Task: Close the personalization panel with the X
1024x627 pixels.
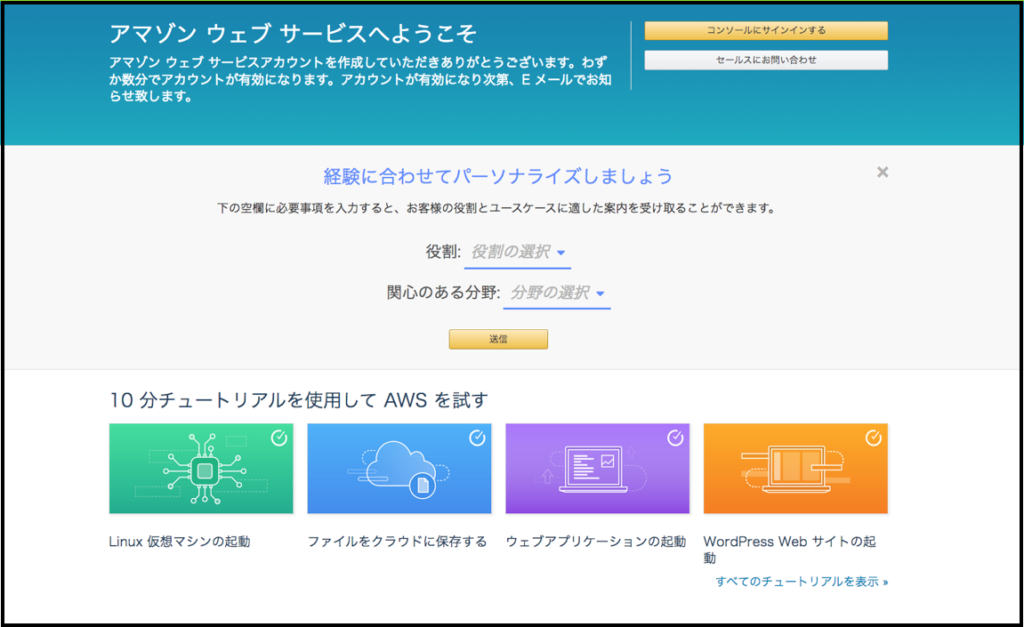Action: (882, 172)
